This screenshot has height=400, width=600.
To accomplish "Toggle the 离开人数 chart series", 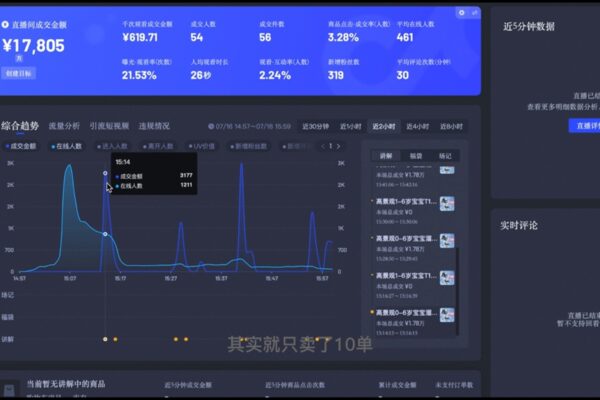I will (158, 146).
